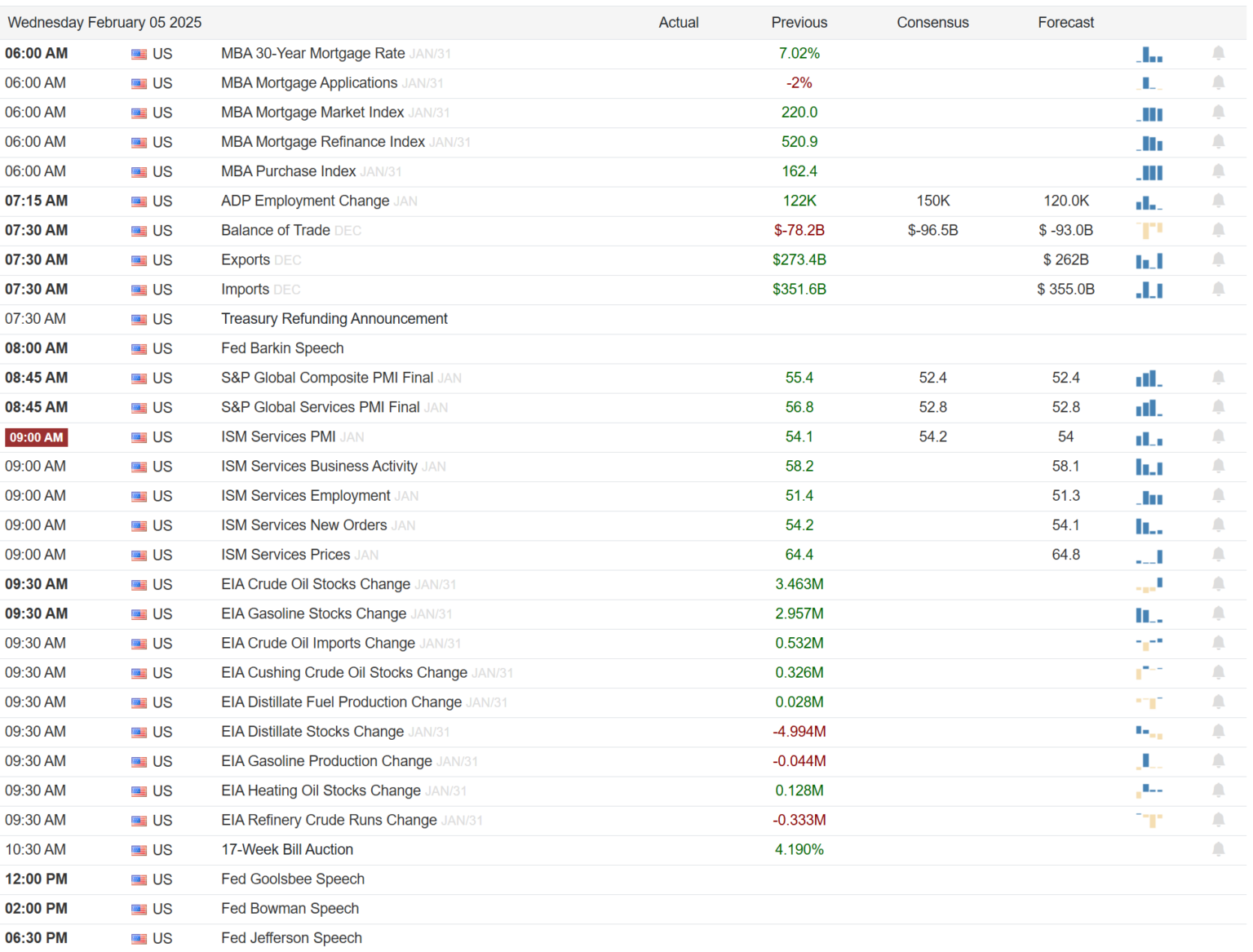The height and width of the screenshot is (952, 1253).
Task: Open Fed Goolsbee Speech event link
Action: coord(292,879)
